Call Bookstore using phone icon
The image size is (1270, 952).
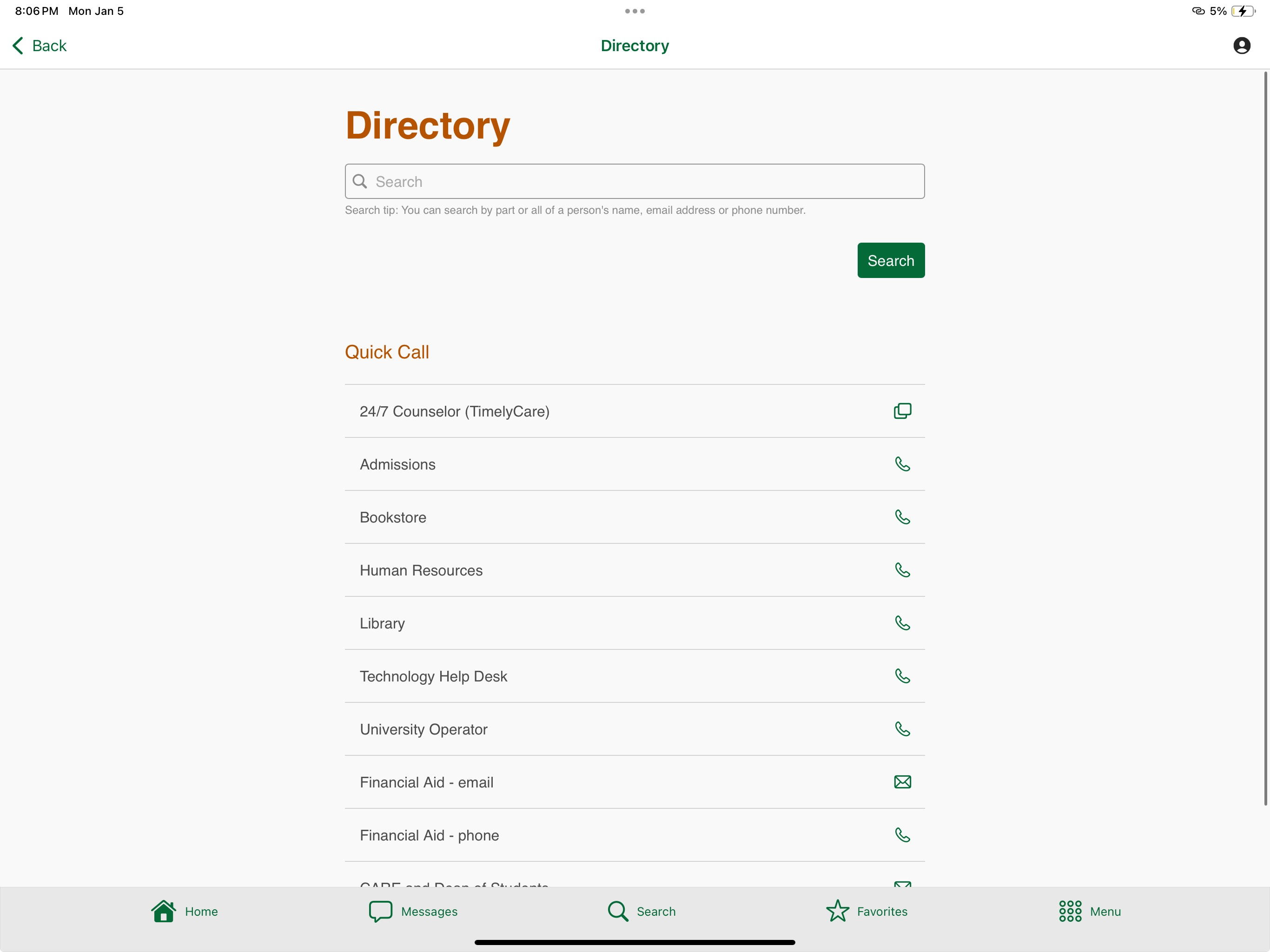(902, 517)
